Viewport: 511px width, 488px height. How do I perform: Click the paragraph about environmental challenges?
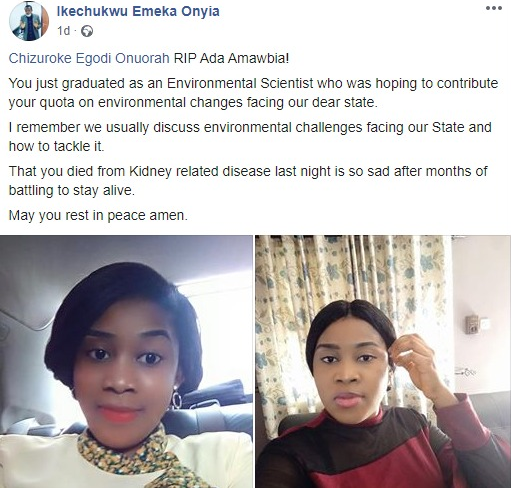(x=250, y=137)
